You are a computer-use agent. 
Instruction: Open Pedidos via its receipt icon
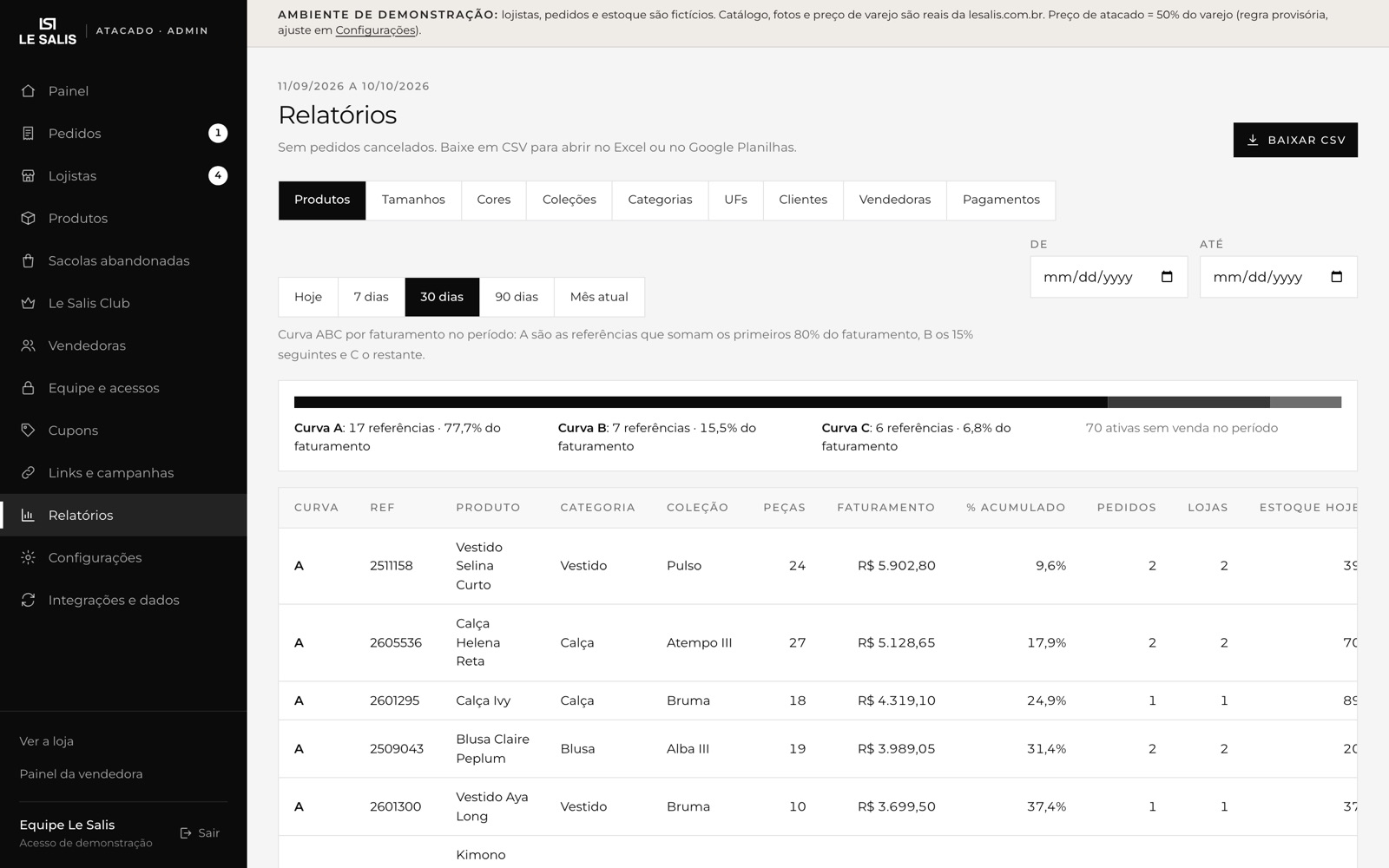click(28, 134)
